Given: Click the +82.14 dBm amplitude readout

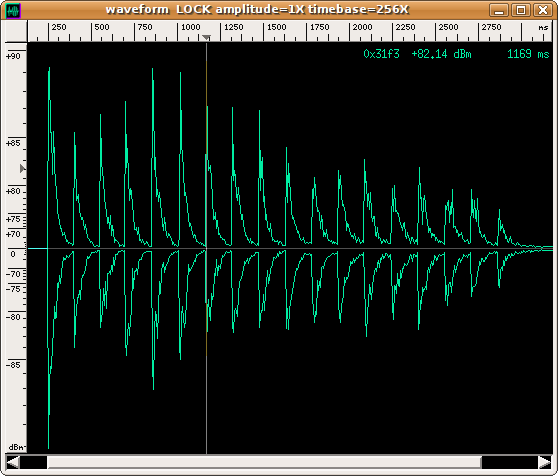Looking at the screenshot, I should [441, 54].
